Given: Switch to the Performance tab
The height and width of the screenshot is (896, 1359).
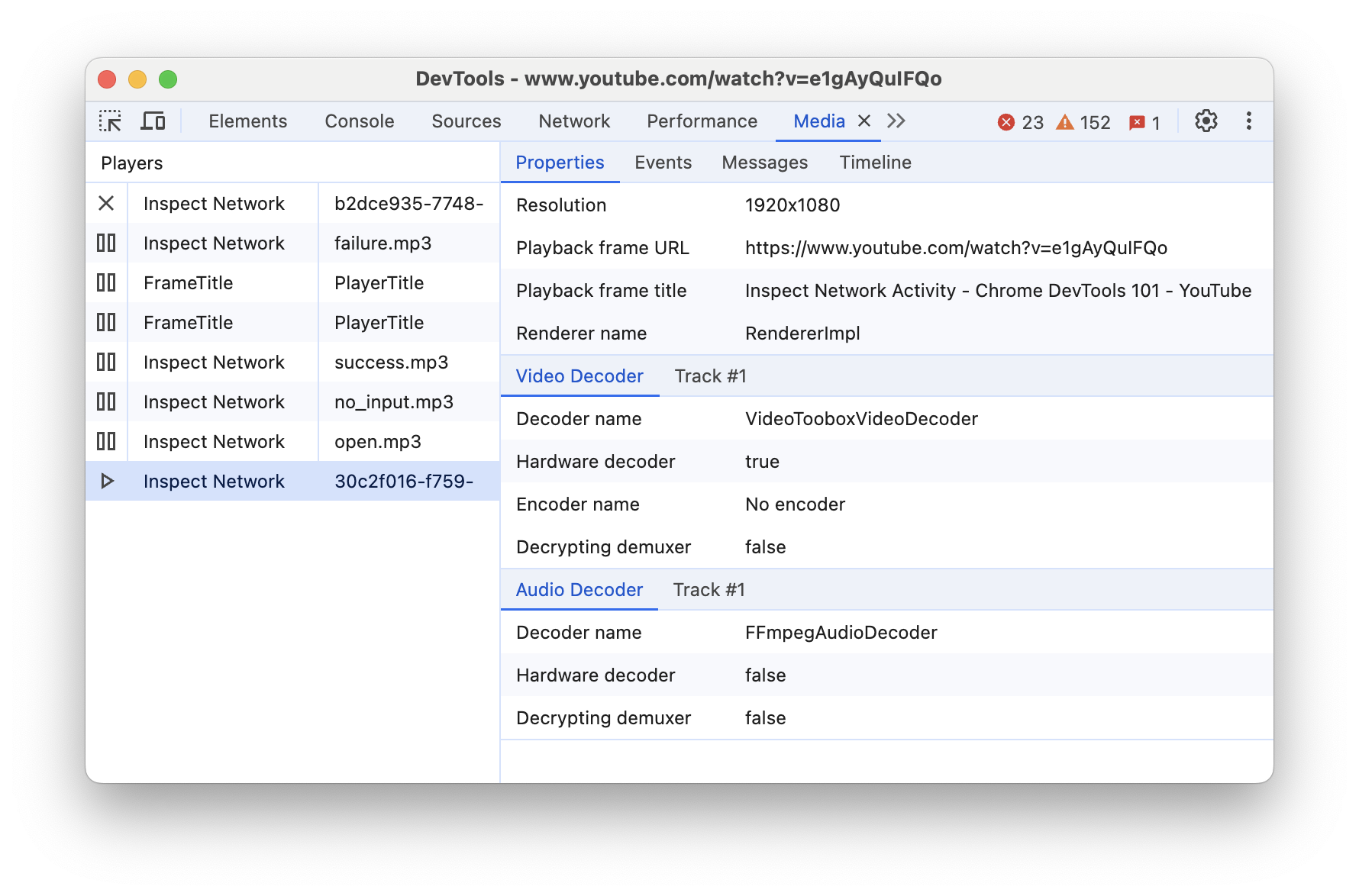Looking at the screenshot, I should (x=701, y=121).
